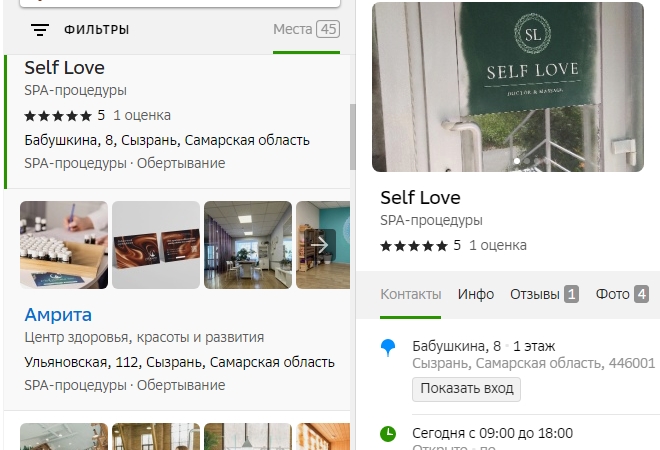Select the Места tab
This screenshot has height=450, width=660.
[306, 29]
